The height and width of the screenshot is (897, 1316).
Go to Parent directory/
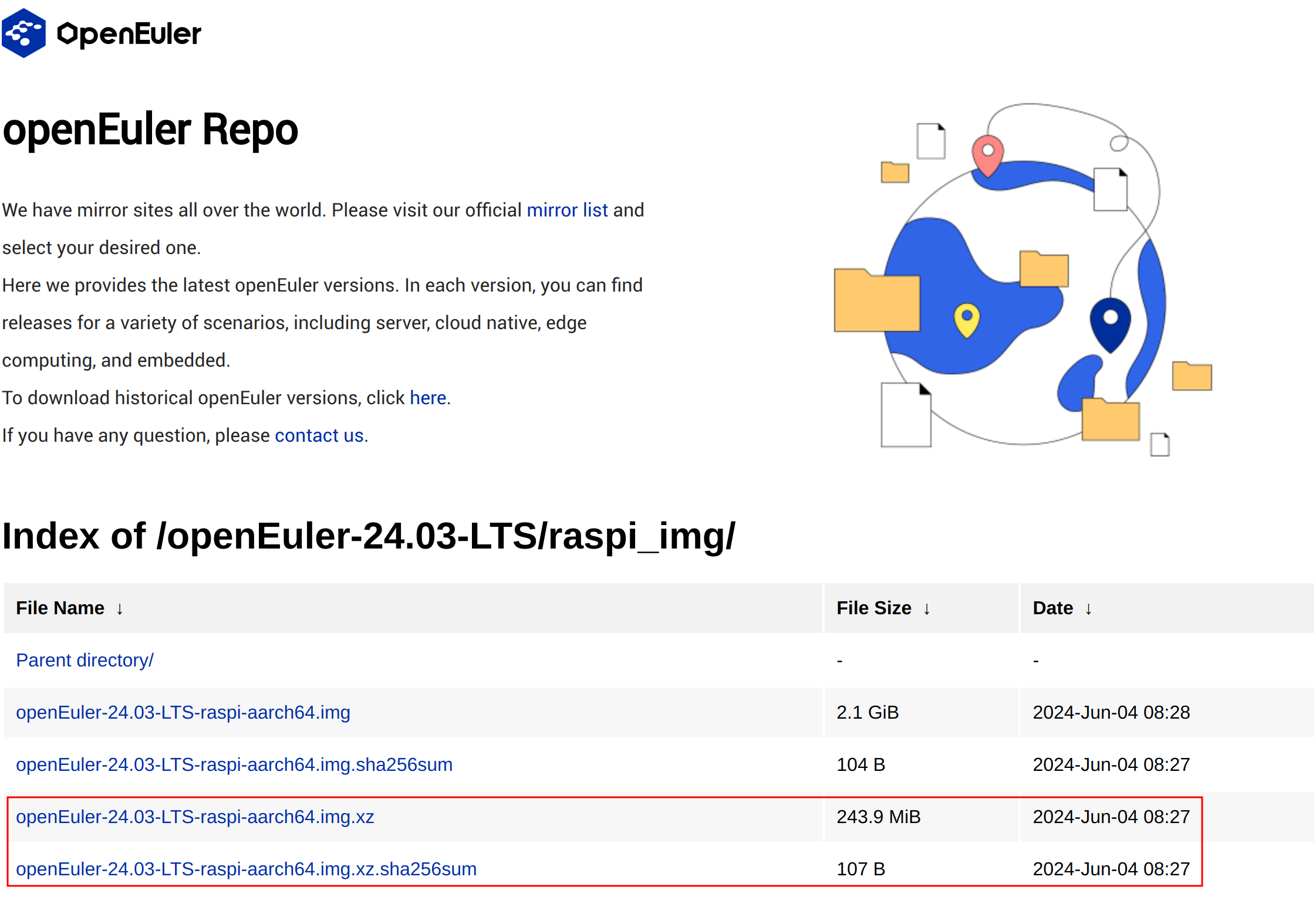coord(85,660)
